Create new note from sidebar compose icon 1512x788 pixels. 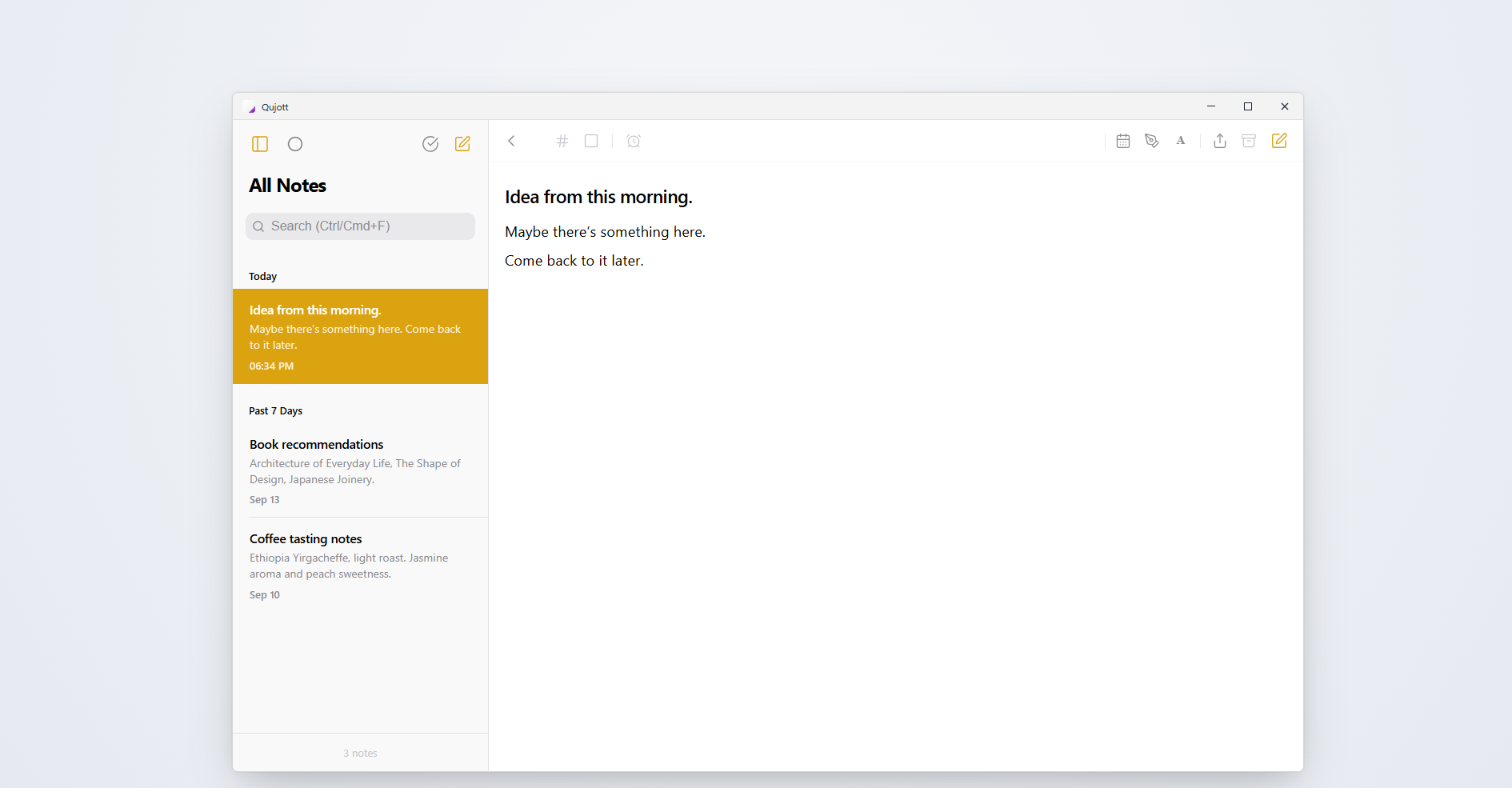tap(462, 144)
